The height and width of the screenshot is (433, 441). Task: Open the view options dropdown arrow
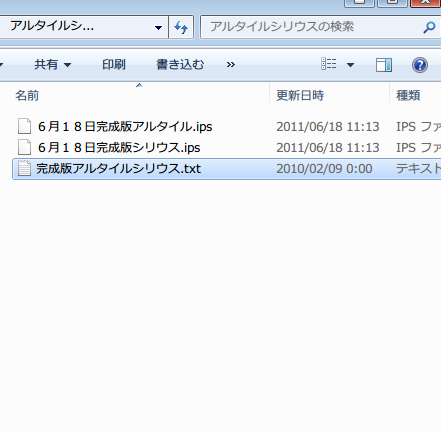350,65
